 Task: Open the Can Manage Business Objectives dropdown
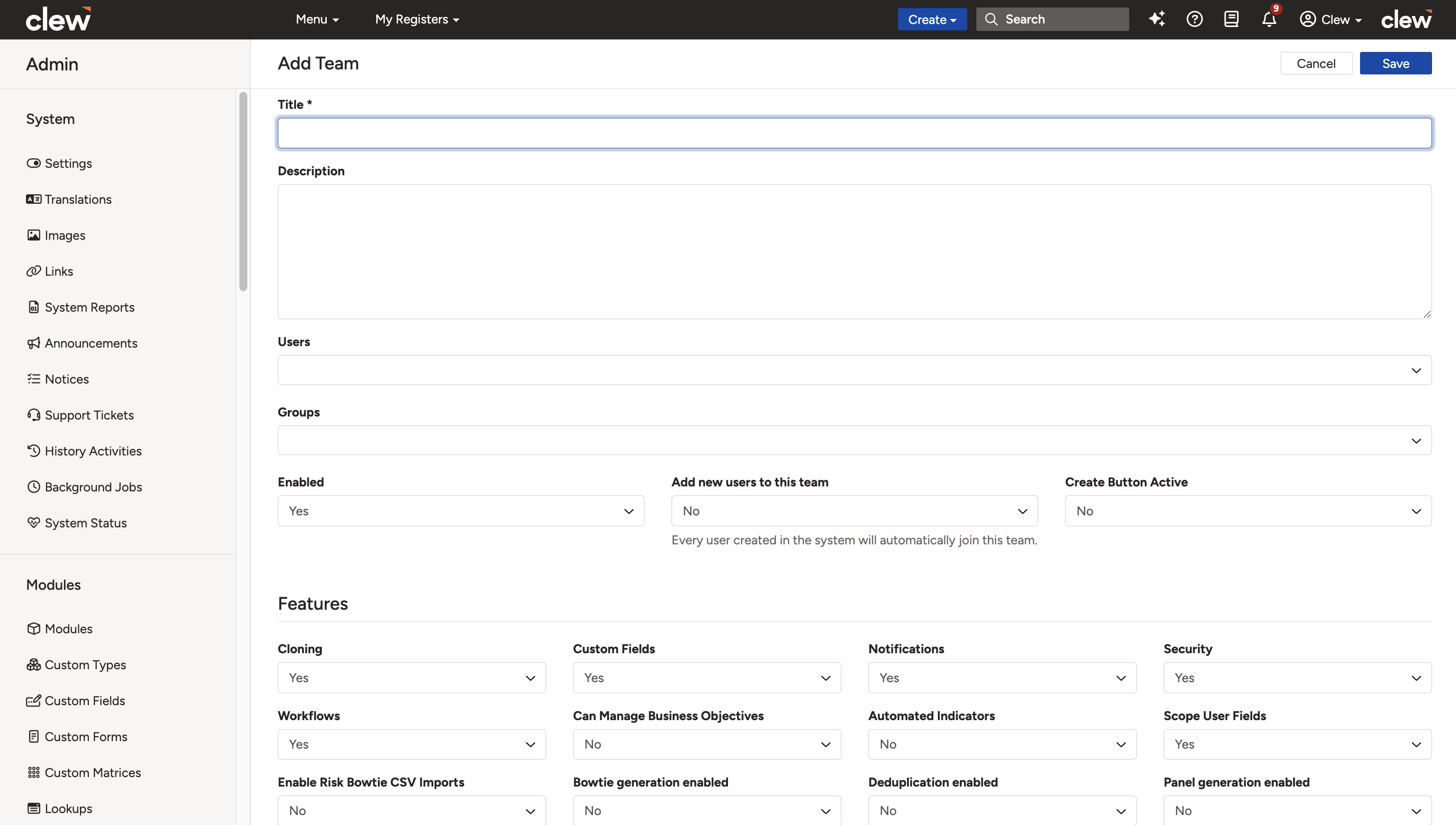[x=707, y=745]
